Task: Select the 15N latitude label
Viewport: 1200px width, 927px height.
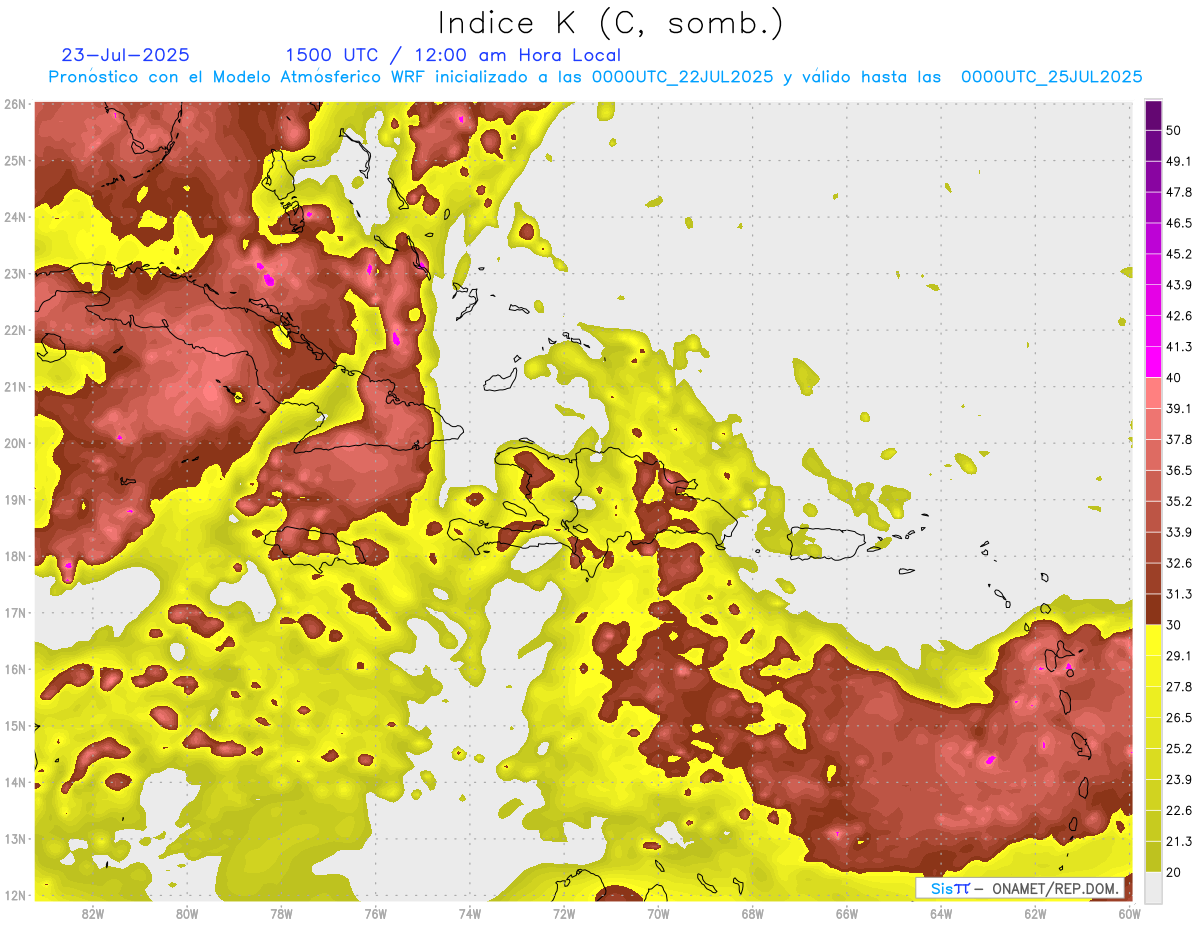Action: [x=15, y=725]
